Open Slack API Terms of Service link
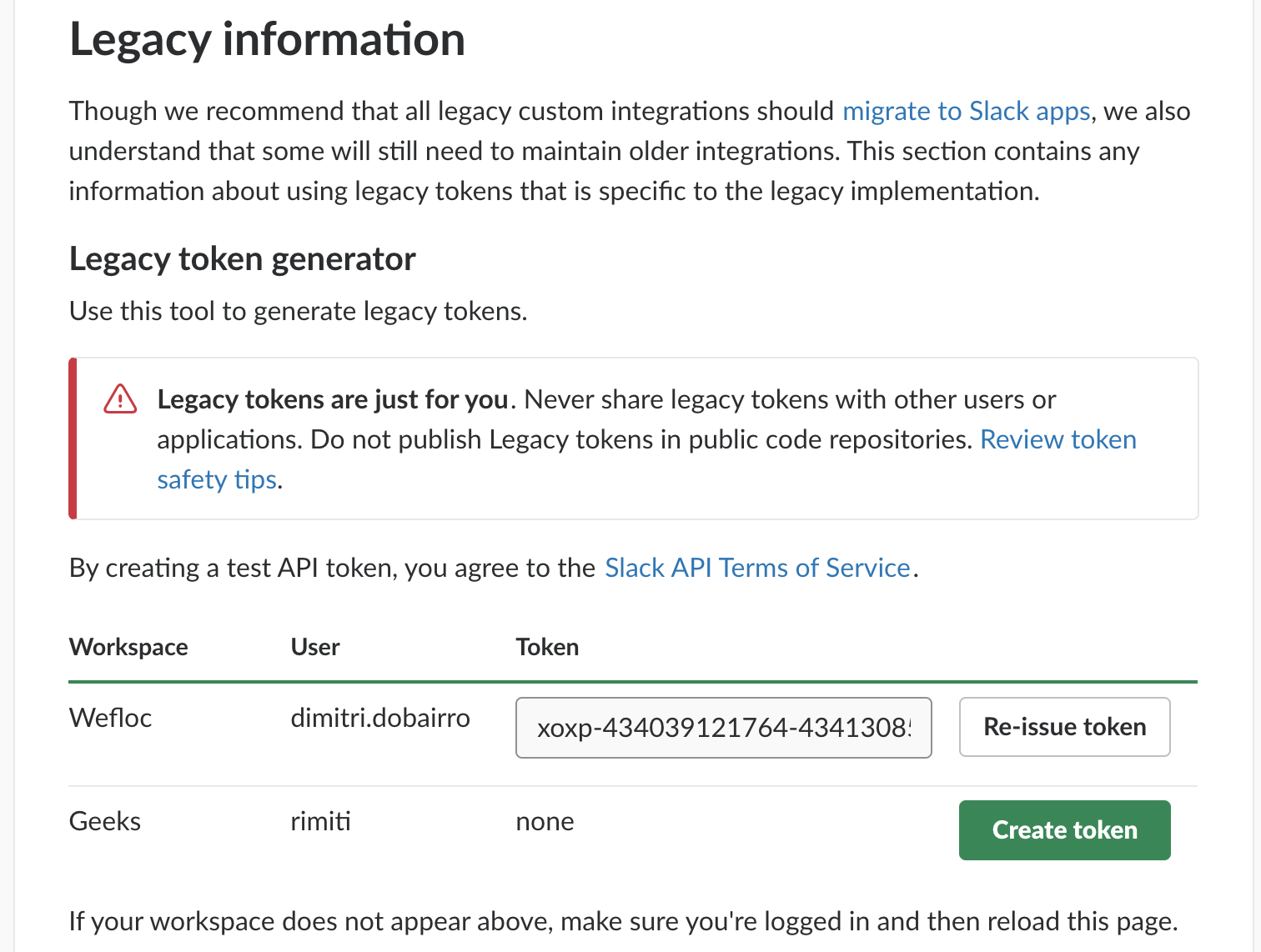The height and width of the screenshot is (952, 1261). pos(757,568)
